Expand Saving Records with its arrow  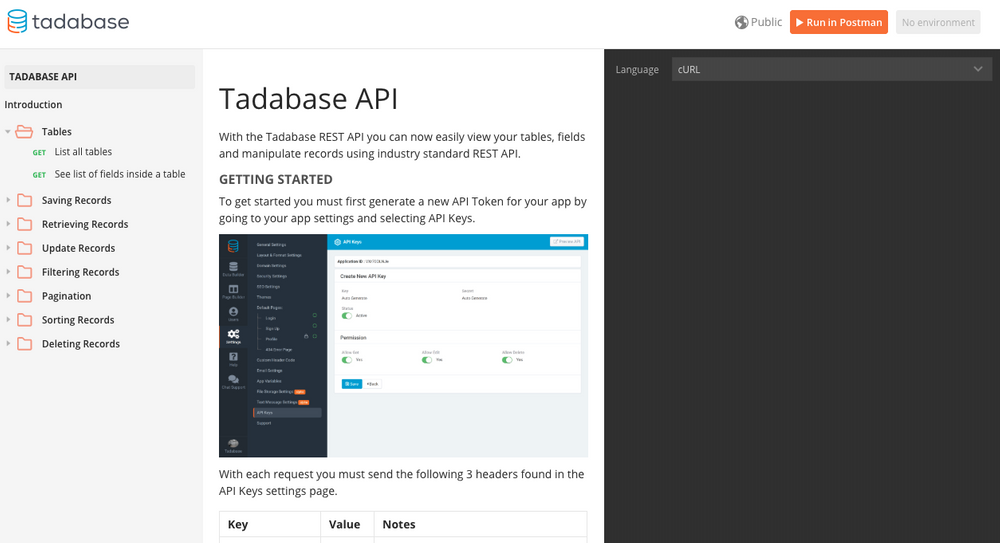pyautogui.click(x=8, y=200)
